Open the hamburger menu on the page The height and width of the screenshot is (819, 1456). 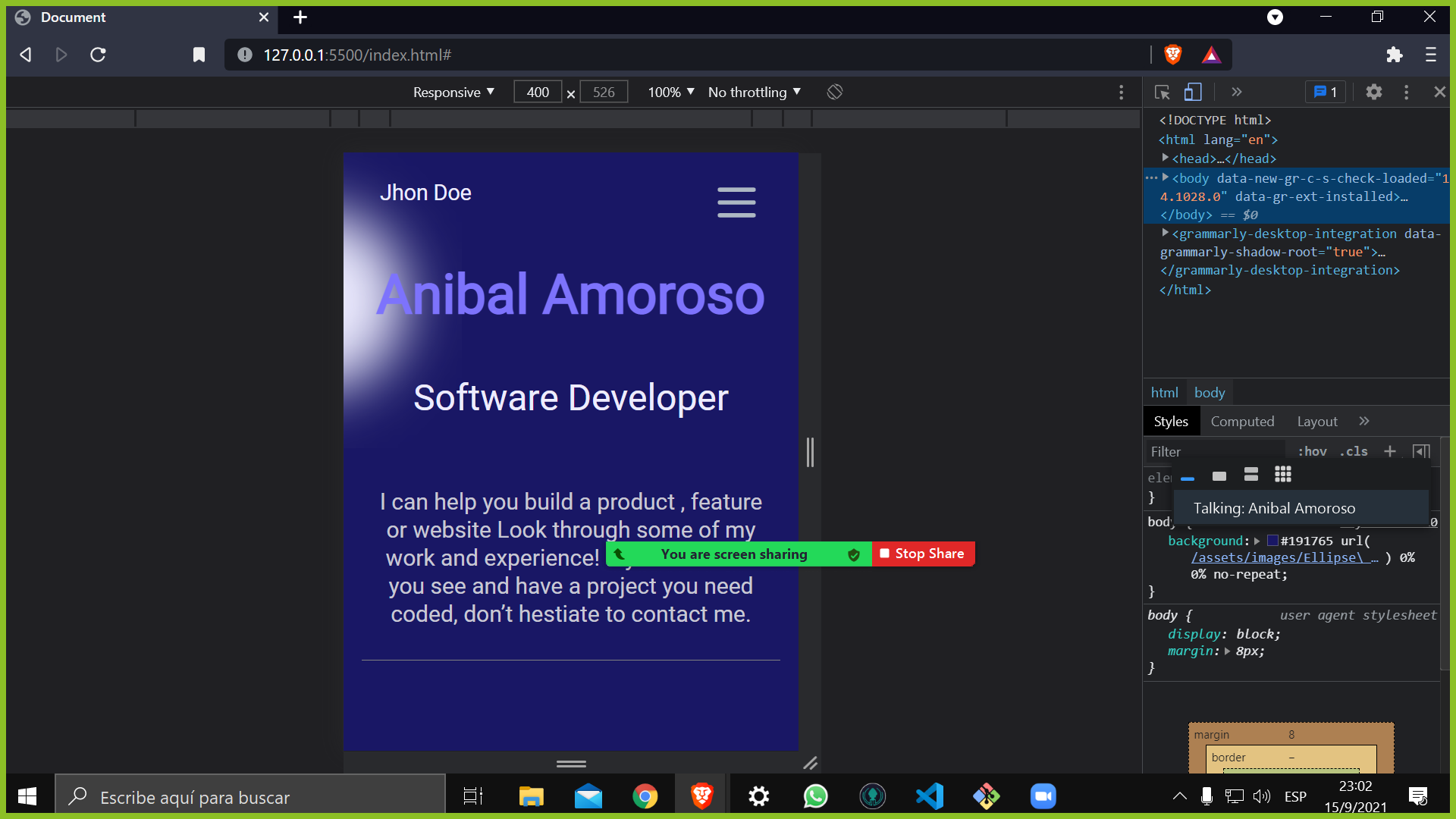click(x=736, y=202)
